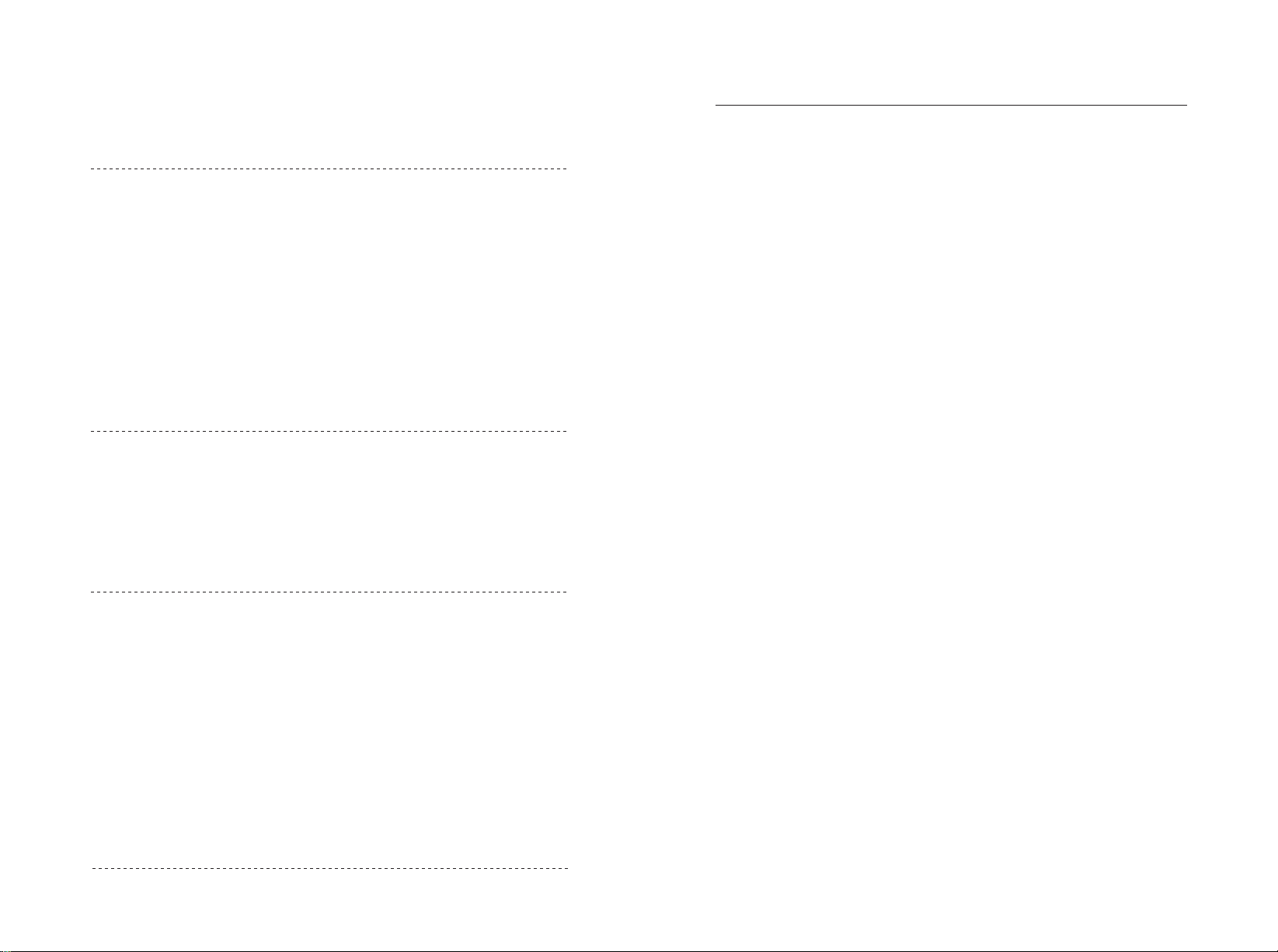Click left end of the bottommost dashed line
The height and width of the screenshot is (952, 1278).
[x=95, y=867]
